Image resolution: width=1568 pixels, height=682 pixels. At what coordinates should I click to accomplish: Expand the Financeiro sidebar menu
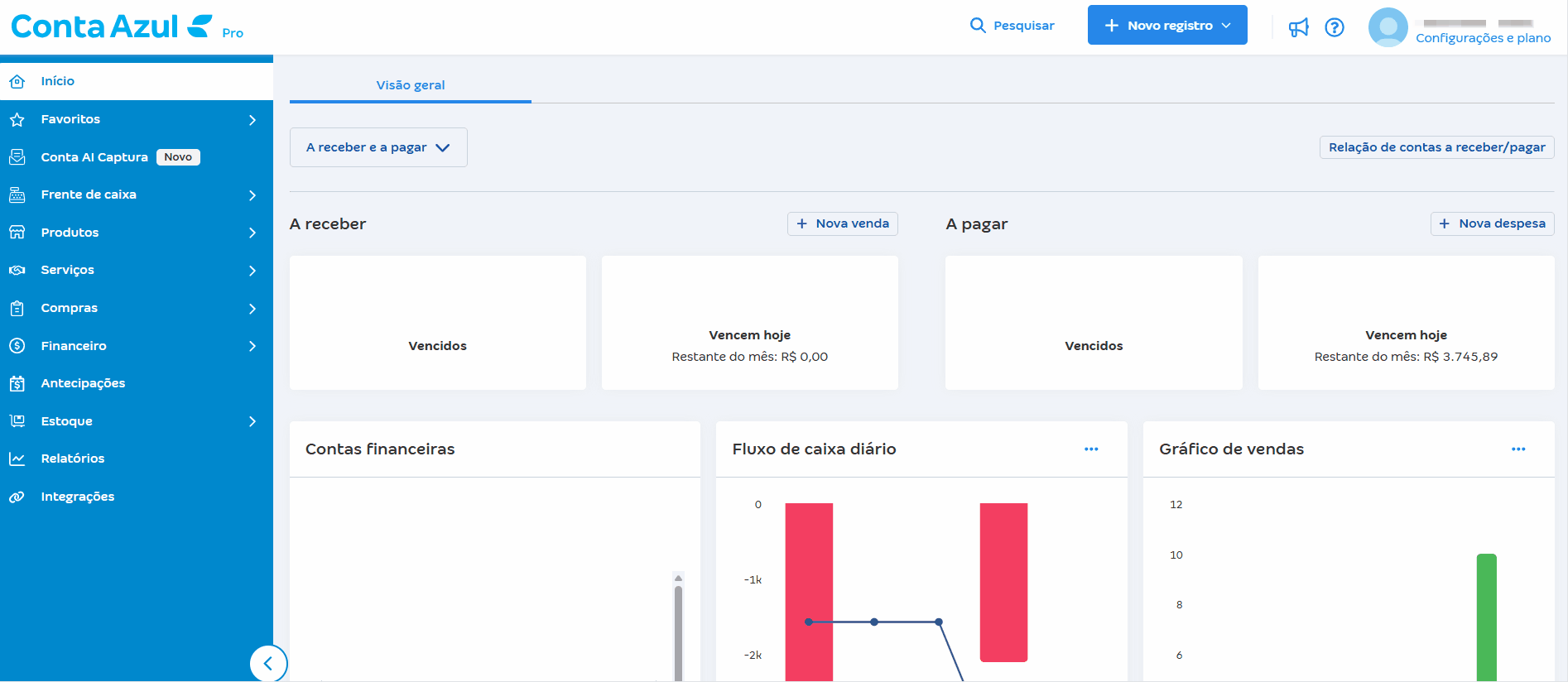74,346
